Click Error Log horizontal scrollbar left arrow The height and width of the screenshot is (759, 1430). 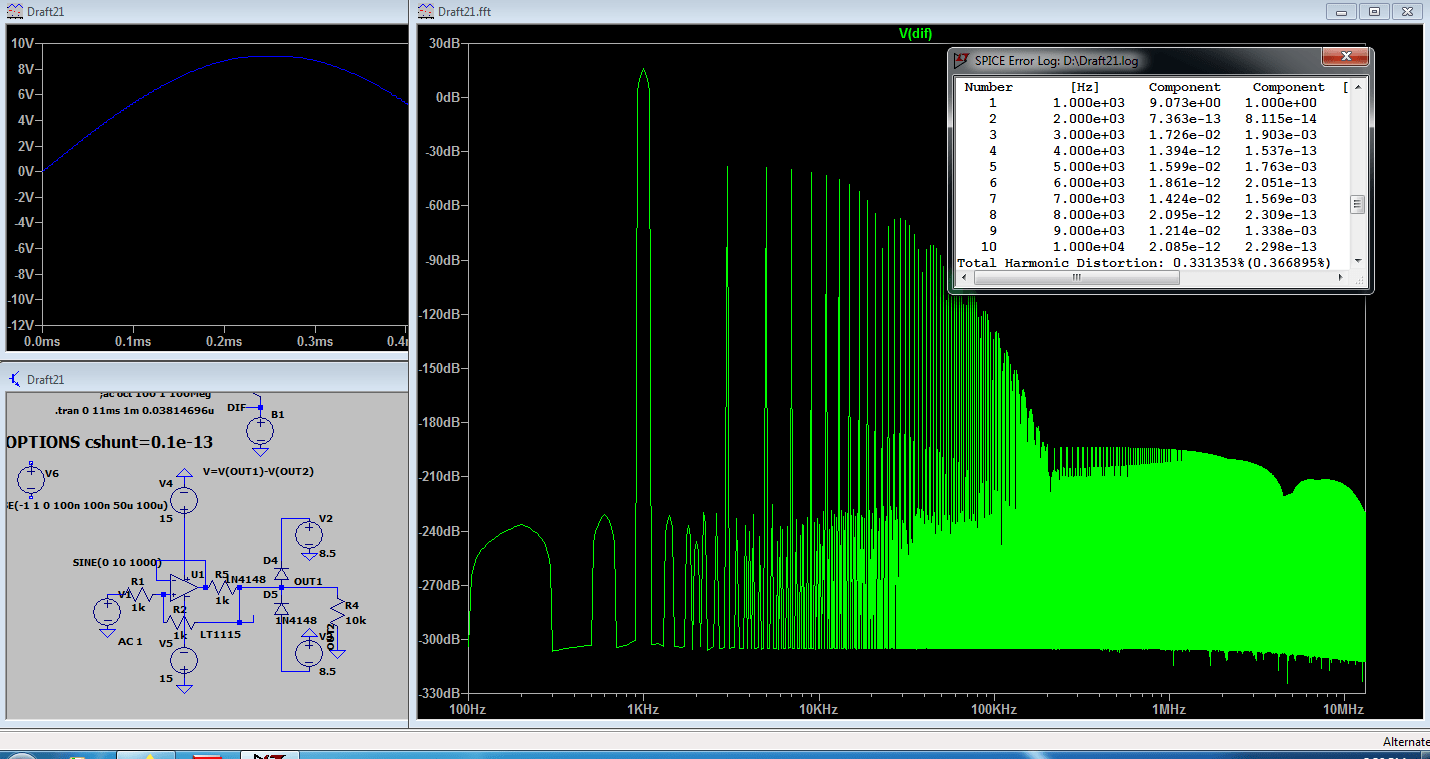click(964, 277)
